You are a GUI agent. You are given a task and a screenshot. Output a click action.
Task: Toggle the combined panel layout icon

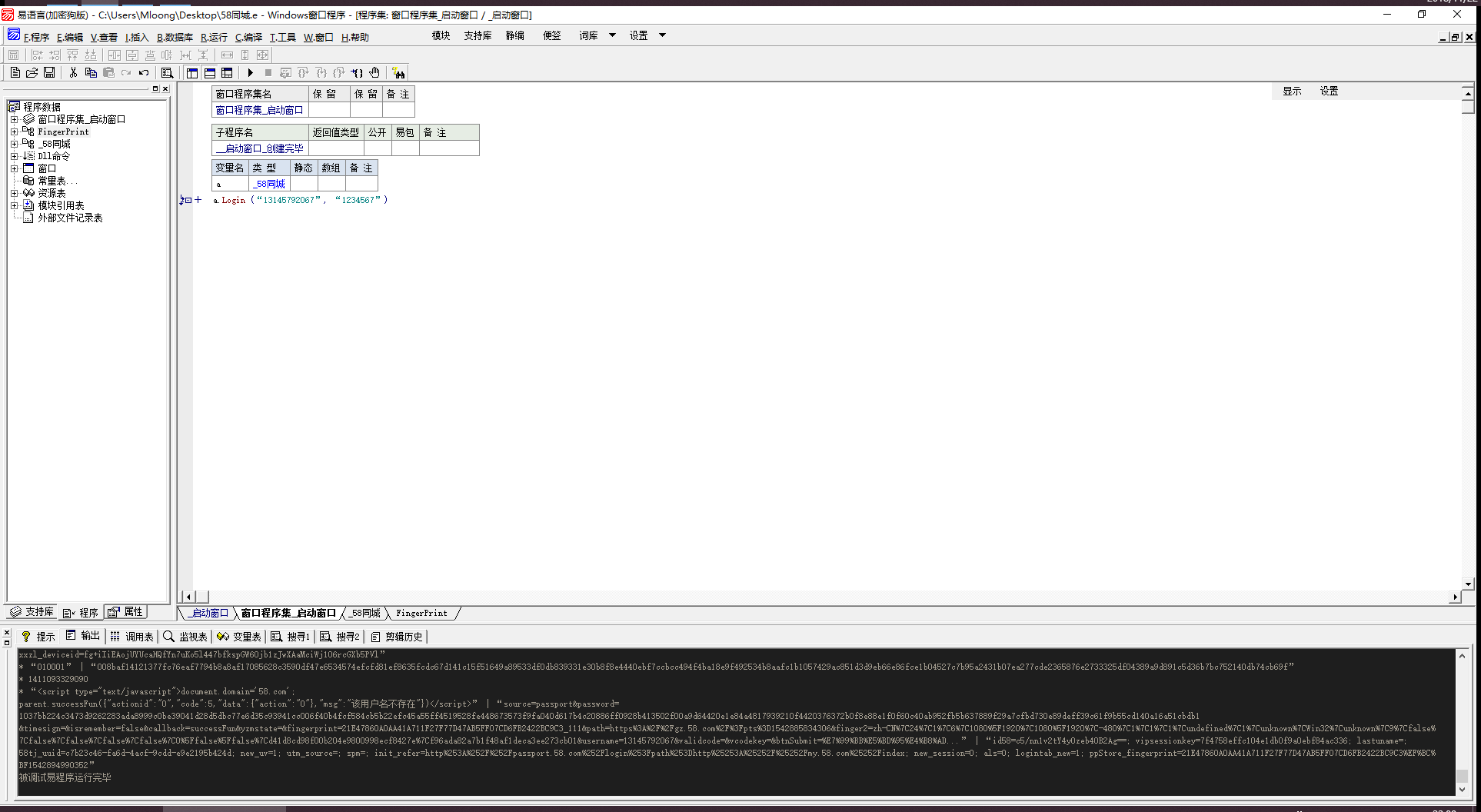[227, 72]
